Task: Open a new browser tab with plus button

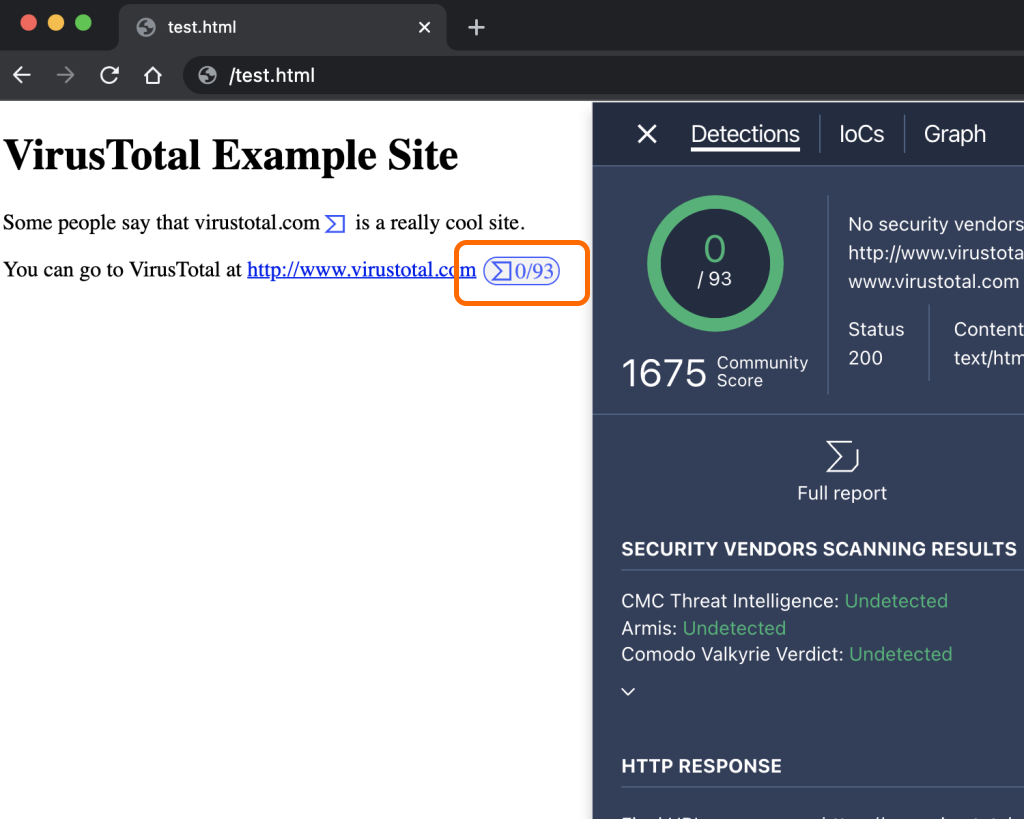Action: coord(475,27)
